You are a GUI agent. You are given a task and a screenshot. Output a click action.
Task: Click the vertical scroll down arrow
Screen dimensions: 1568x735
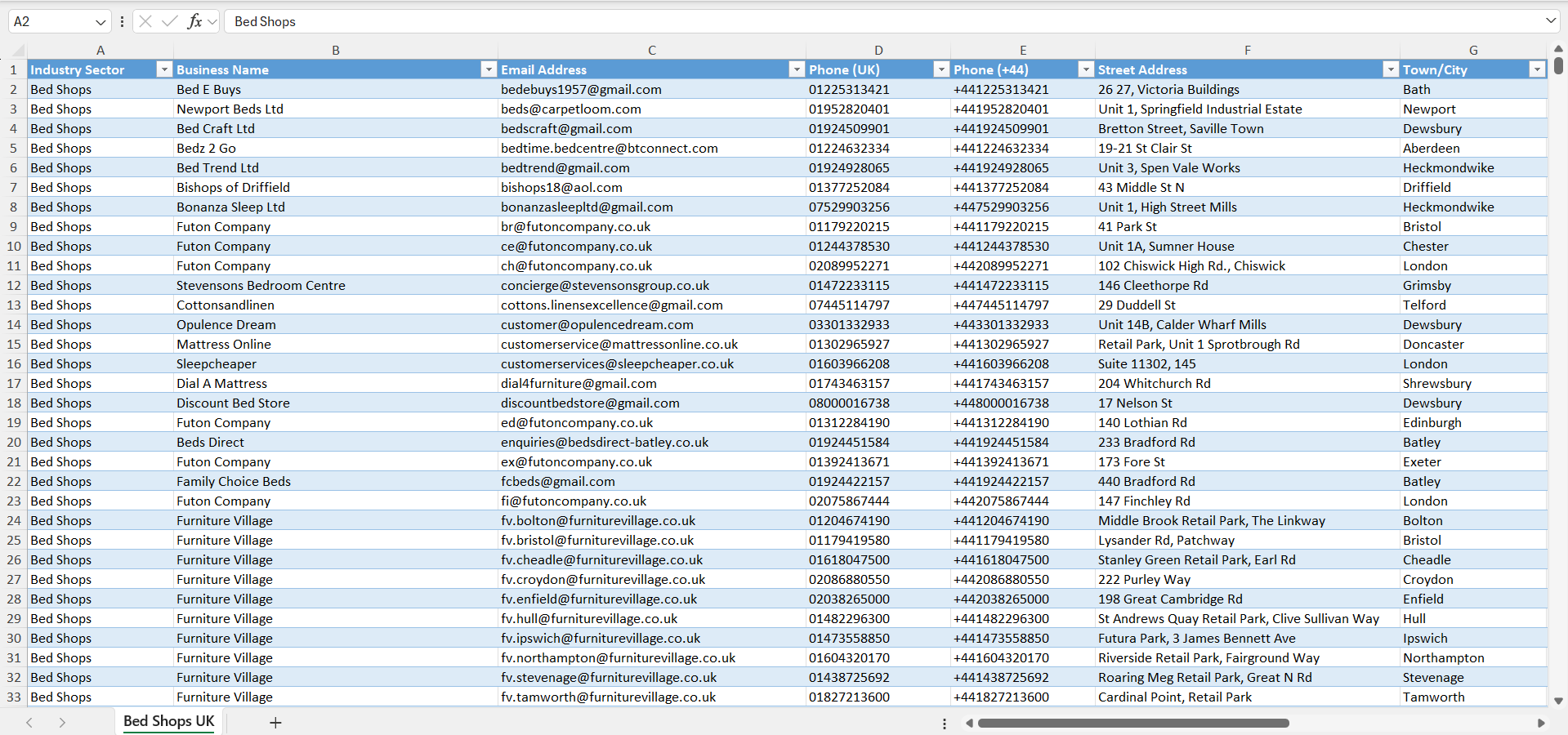(1558, 701)
